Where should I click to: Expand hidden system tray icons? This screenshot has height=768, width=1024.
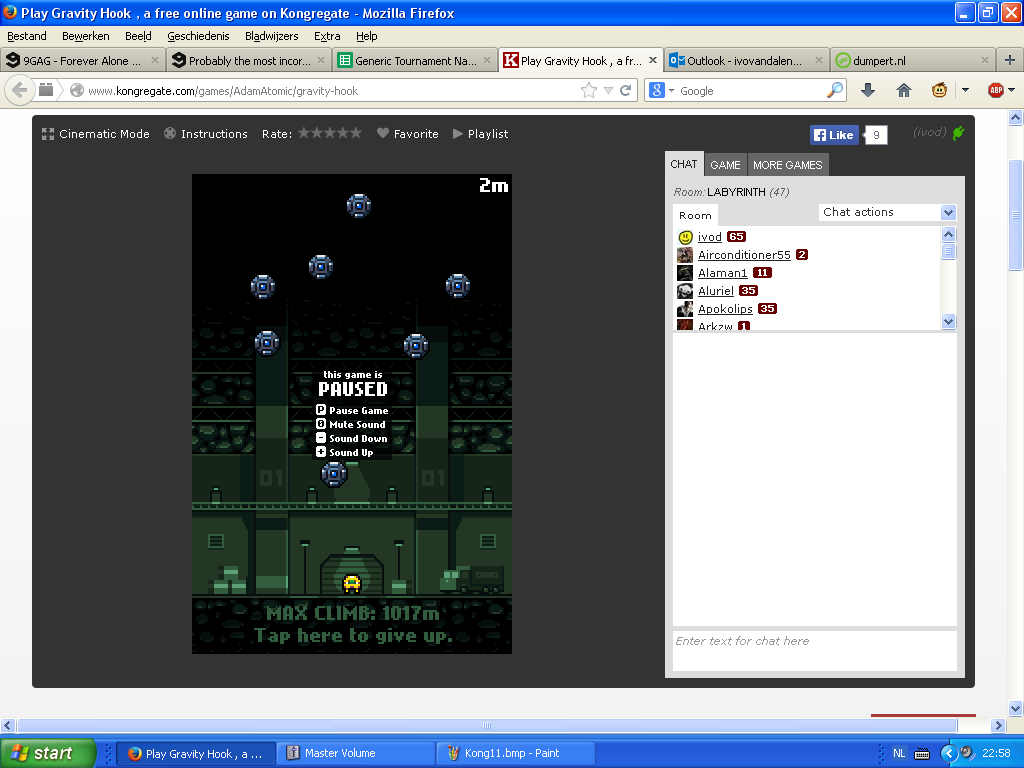948,753
